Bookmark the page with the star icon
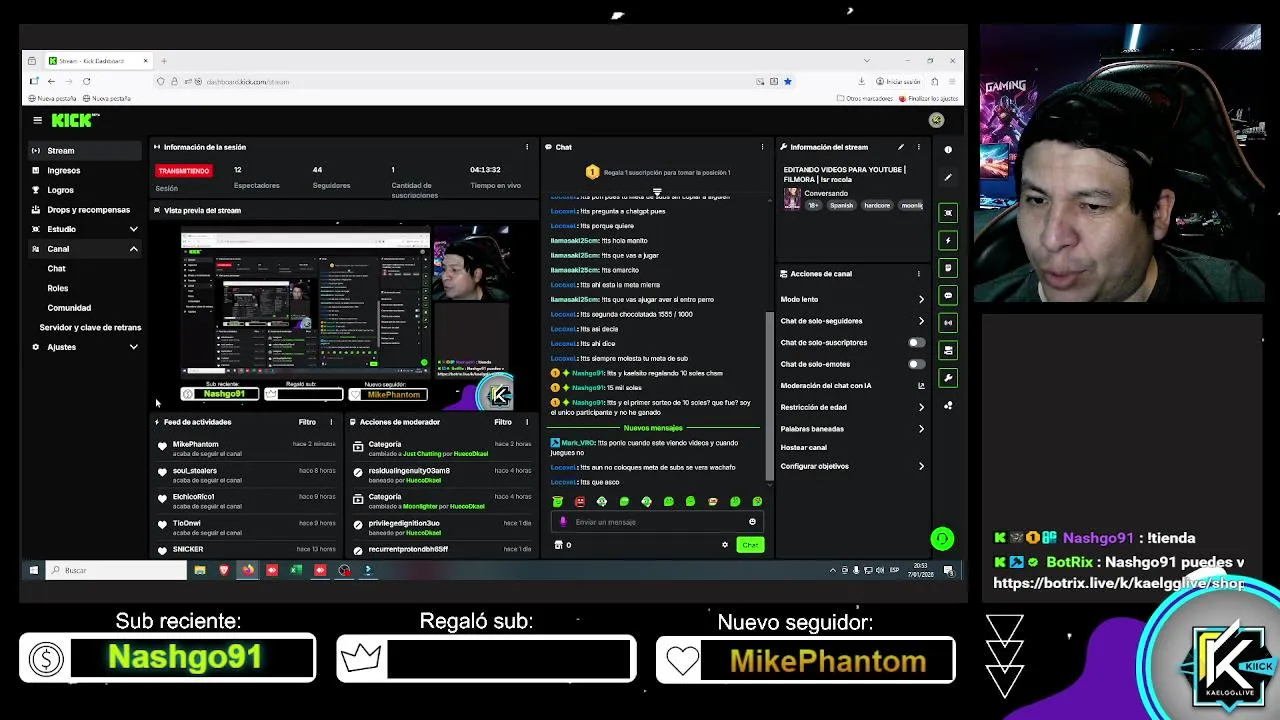Screen dimensions: 1280x720 [788, 81]
